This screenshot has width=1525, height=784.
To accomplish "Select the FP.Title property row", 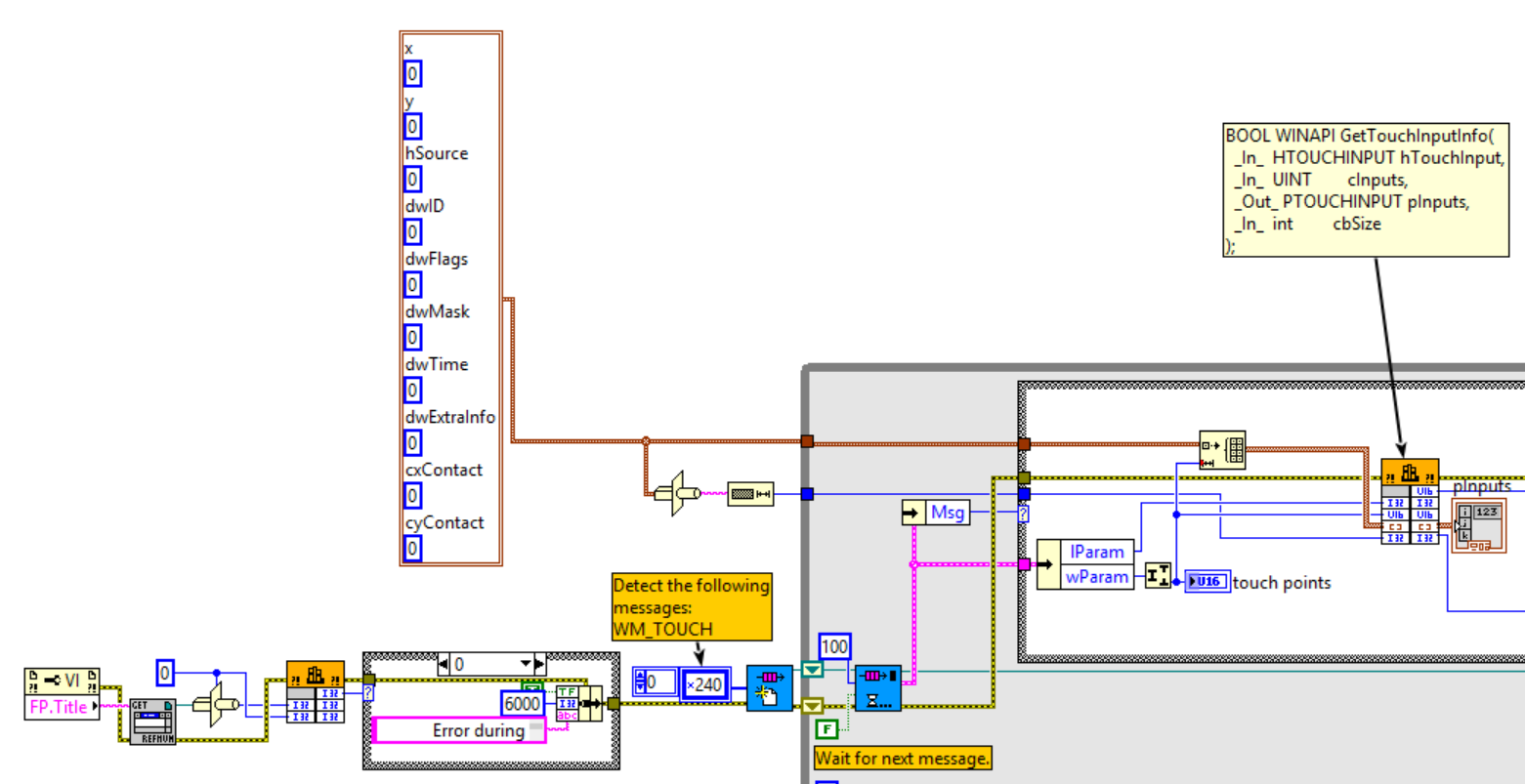I will (x=62, y=707).
